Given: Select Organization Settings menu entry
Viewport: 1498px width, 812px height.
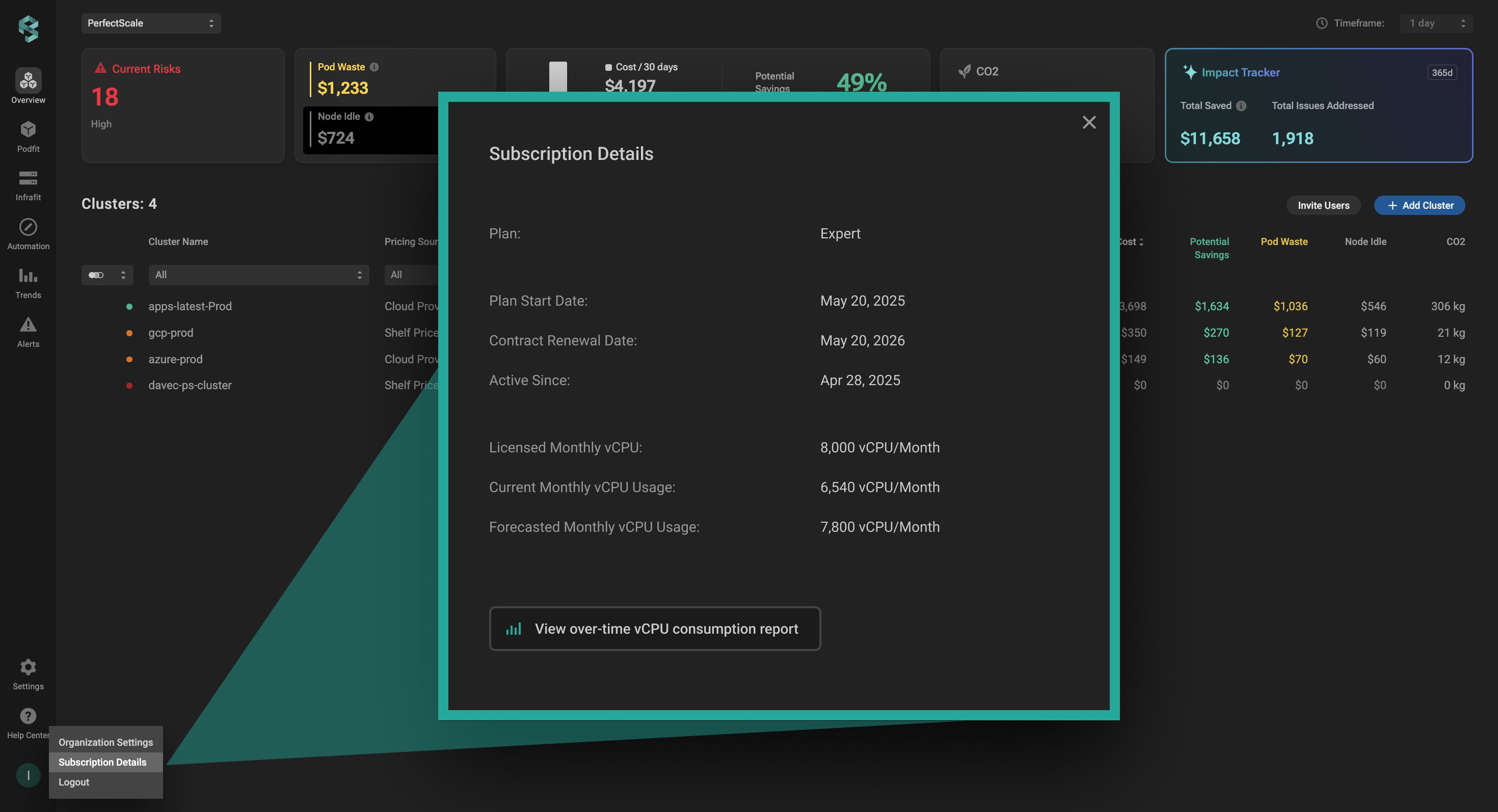Looking at the screenshot, I should [105, 742].
